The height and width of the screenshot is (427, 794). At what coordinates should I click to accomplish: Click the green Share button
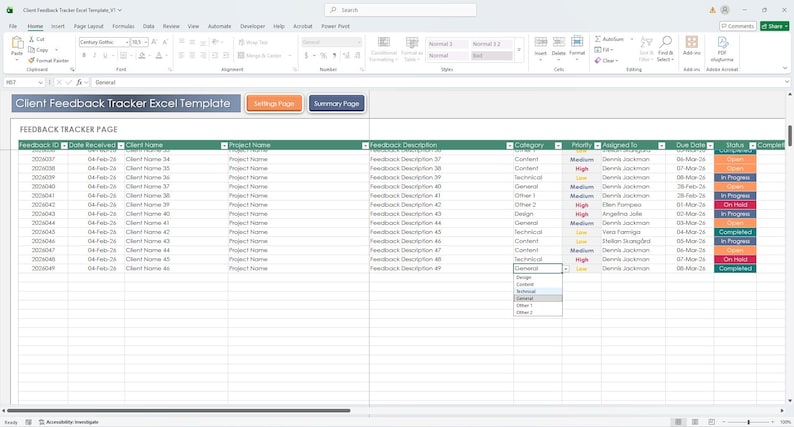[x=775, y=26]
